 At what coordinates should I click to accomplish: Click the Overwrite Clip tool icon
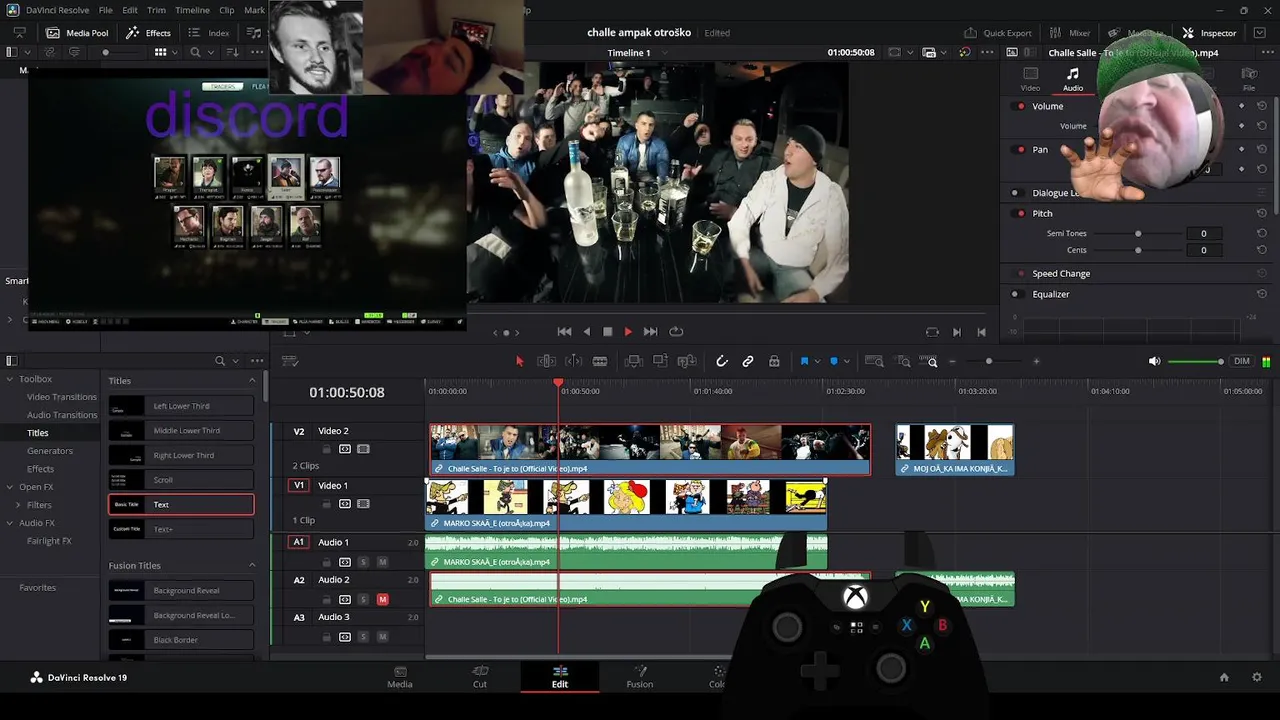(660, 361)
